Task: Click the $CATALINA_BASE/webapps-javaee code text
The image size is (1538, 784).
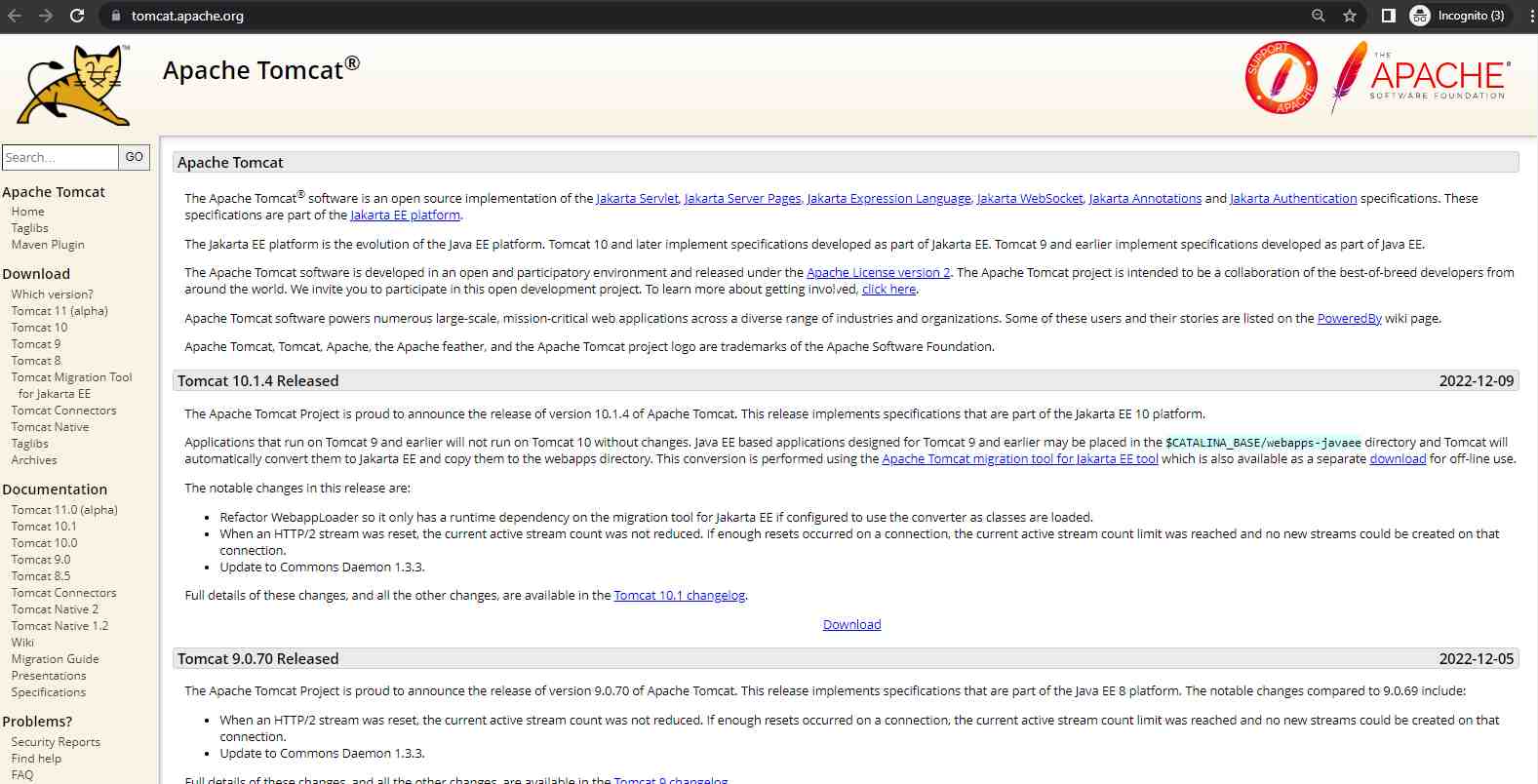Action: (1263, 442)
